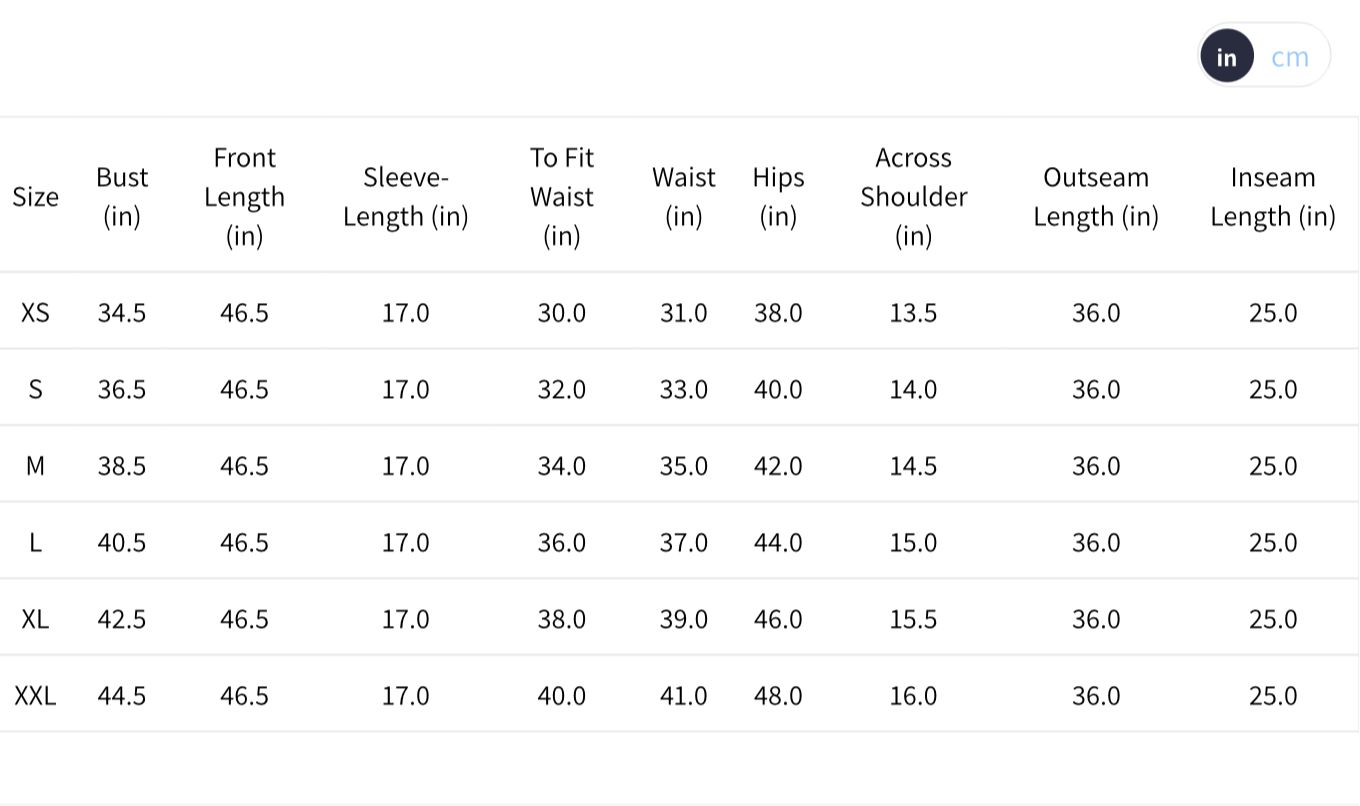1360x806 pixels.
Task: Click the Bust (in) column header
Action: pyautogui.click(x=122, y=197)
